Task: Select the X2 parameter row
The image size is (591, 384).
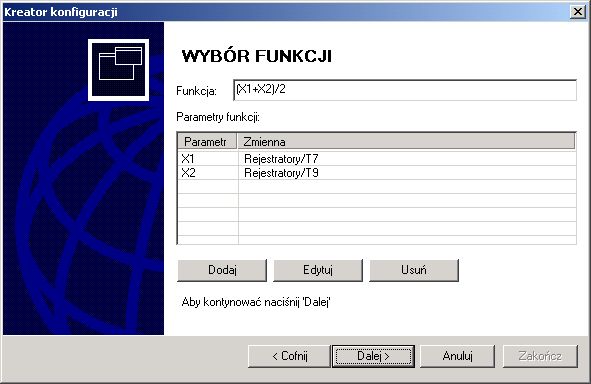Action: click(377, 173)
